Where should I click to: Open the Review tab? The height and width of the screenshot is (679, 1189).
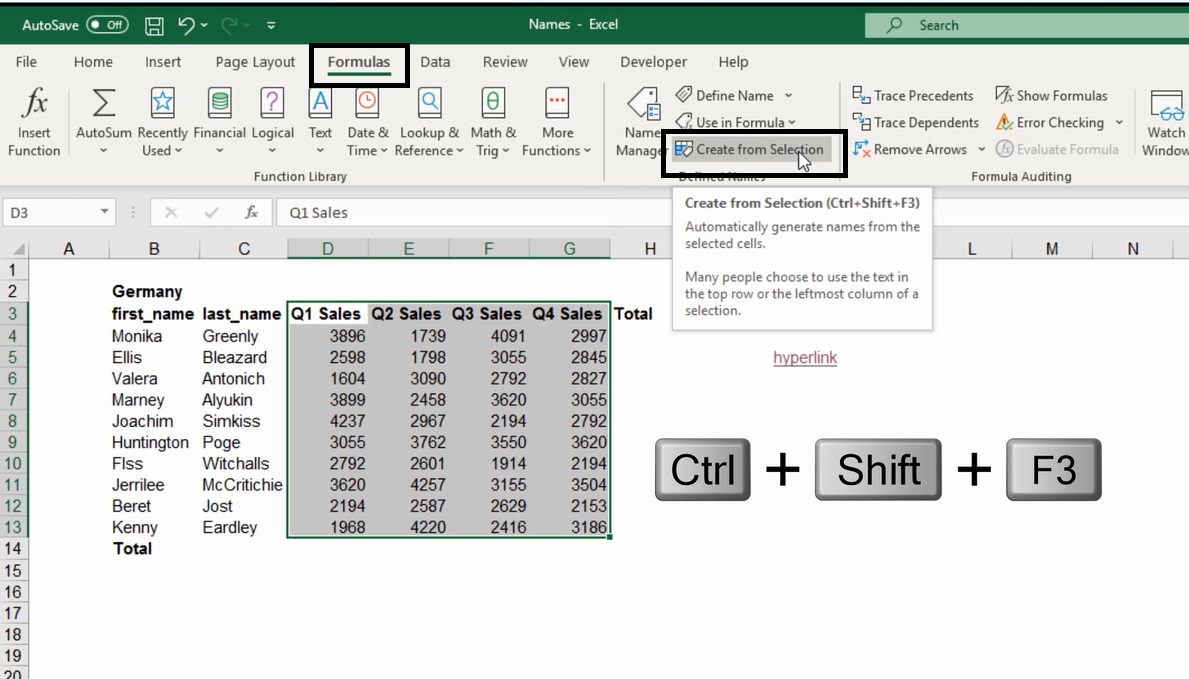coord(504,61)
